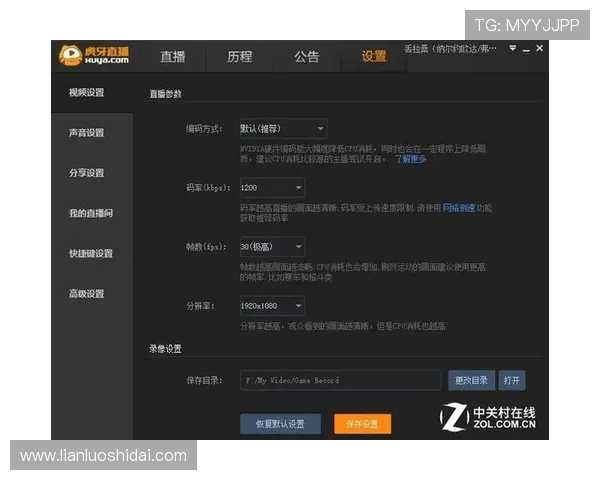Switch to the 直播 tab
The image size is (600, 480).
click(173, 57)
